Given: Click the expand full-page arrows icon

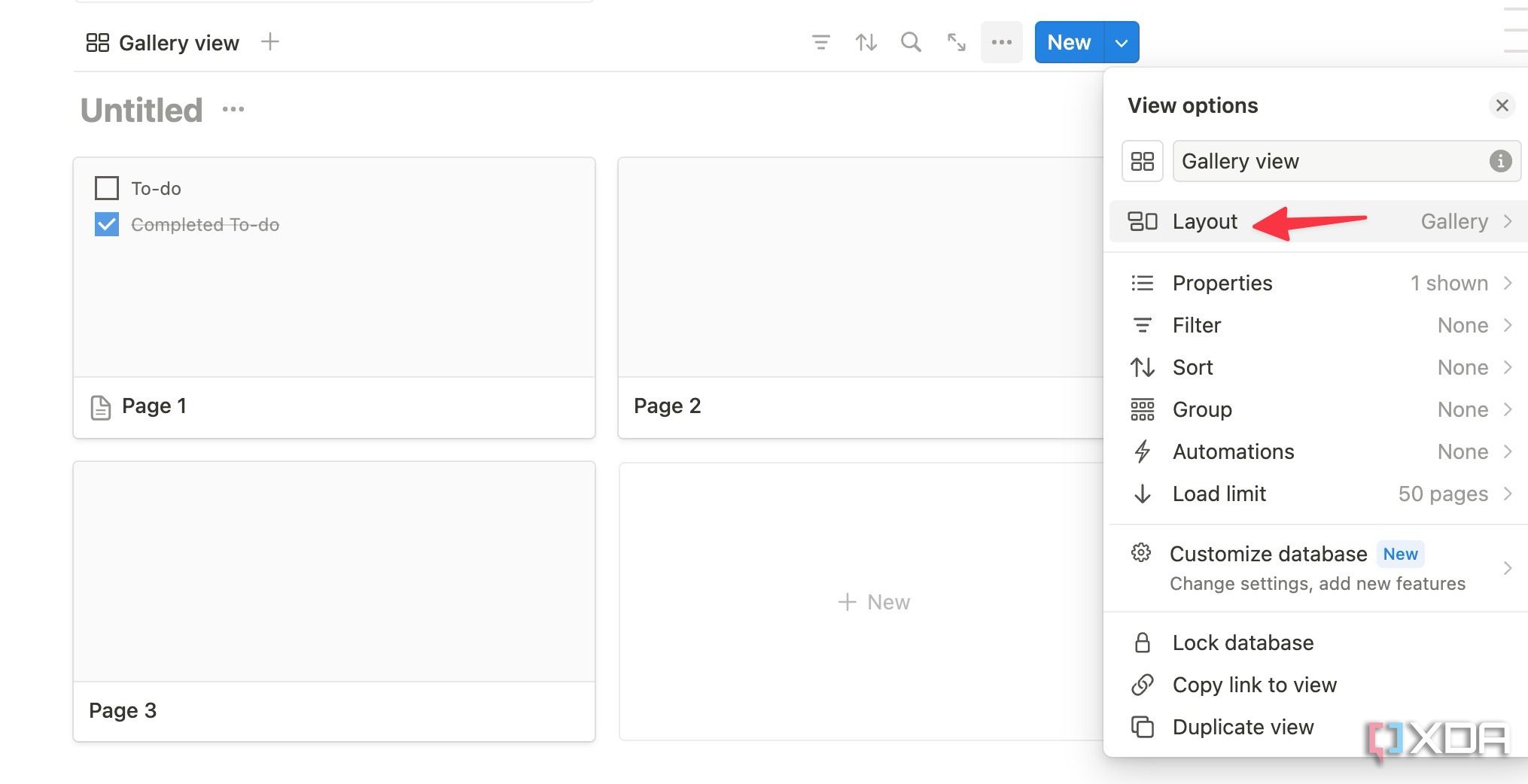Looking at the screenshot, I should tap(957, 42).
